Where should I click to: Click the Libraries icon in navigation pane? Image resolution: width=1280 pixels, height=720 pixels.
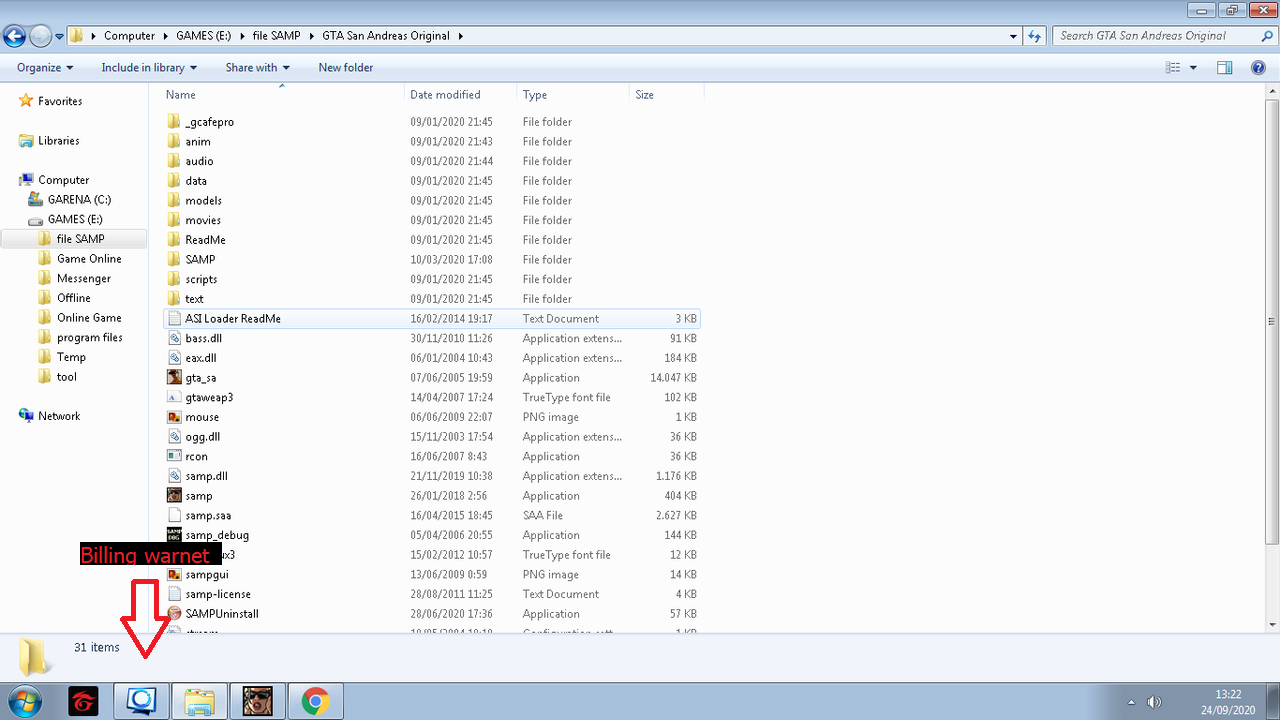[26, 141]
